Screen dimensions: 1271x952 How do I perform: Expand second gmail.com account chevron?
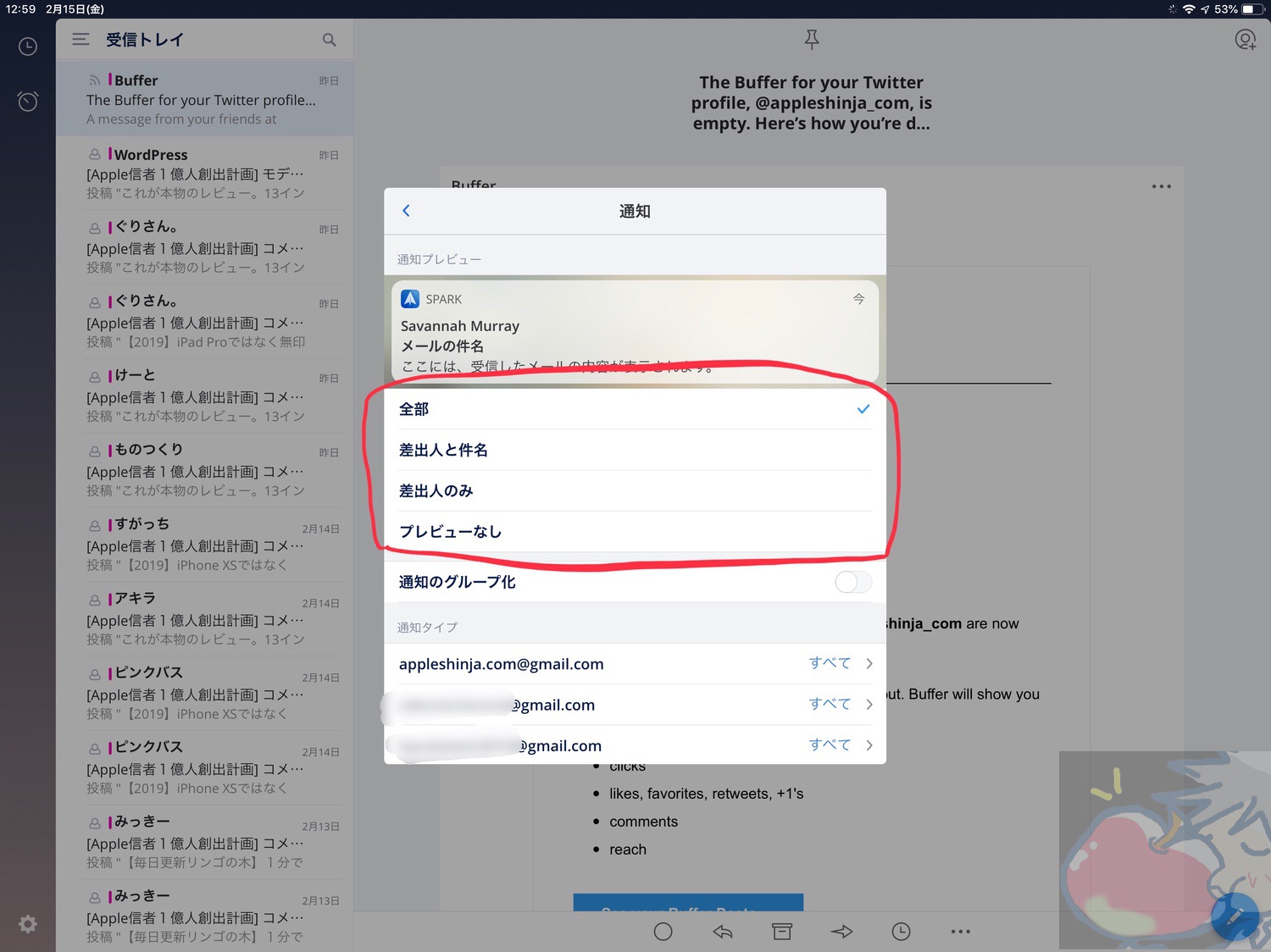(x=869, y=704)
